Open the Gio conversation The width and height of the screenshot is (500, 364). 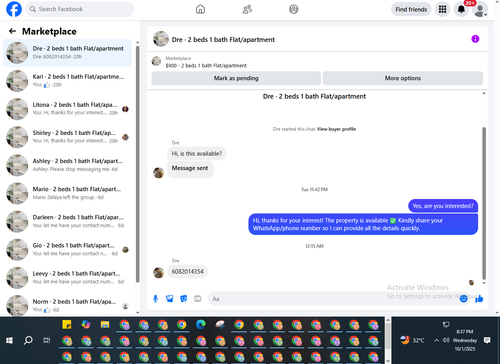(x=67, y=250)
